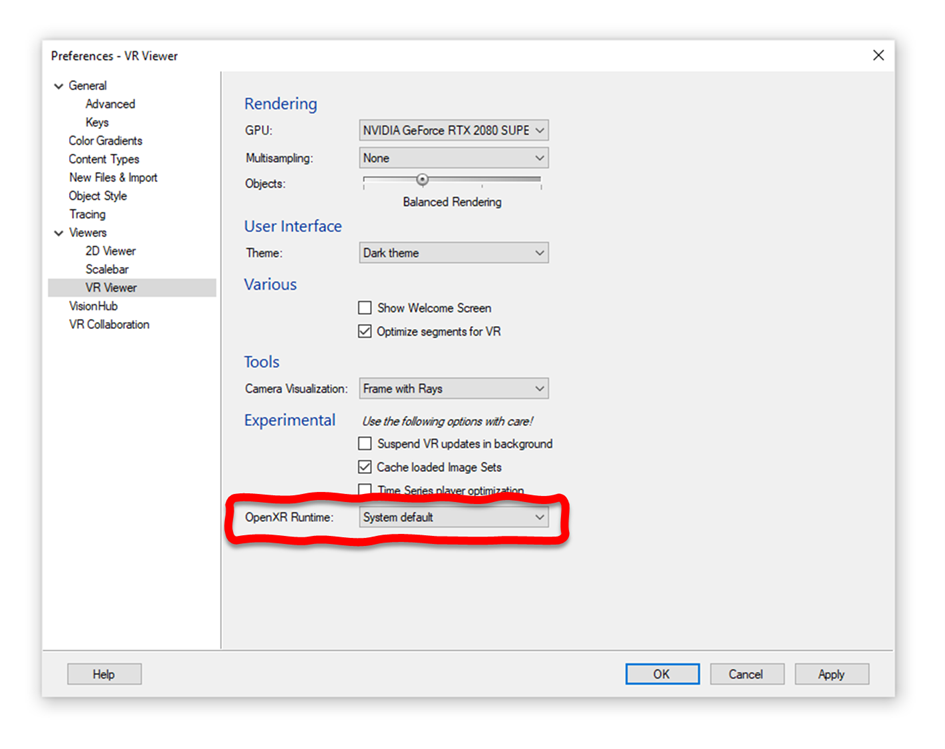Disable Optimize segments for VR
945x749 pixels.
pos(365,331)
